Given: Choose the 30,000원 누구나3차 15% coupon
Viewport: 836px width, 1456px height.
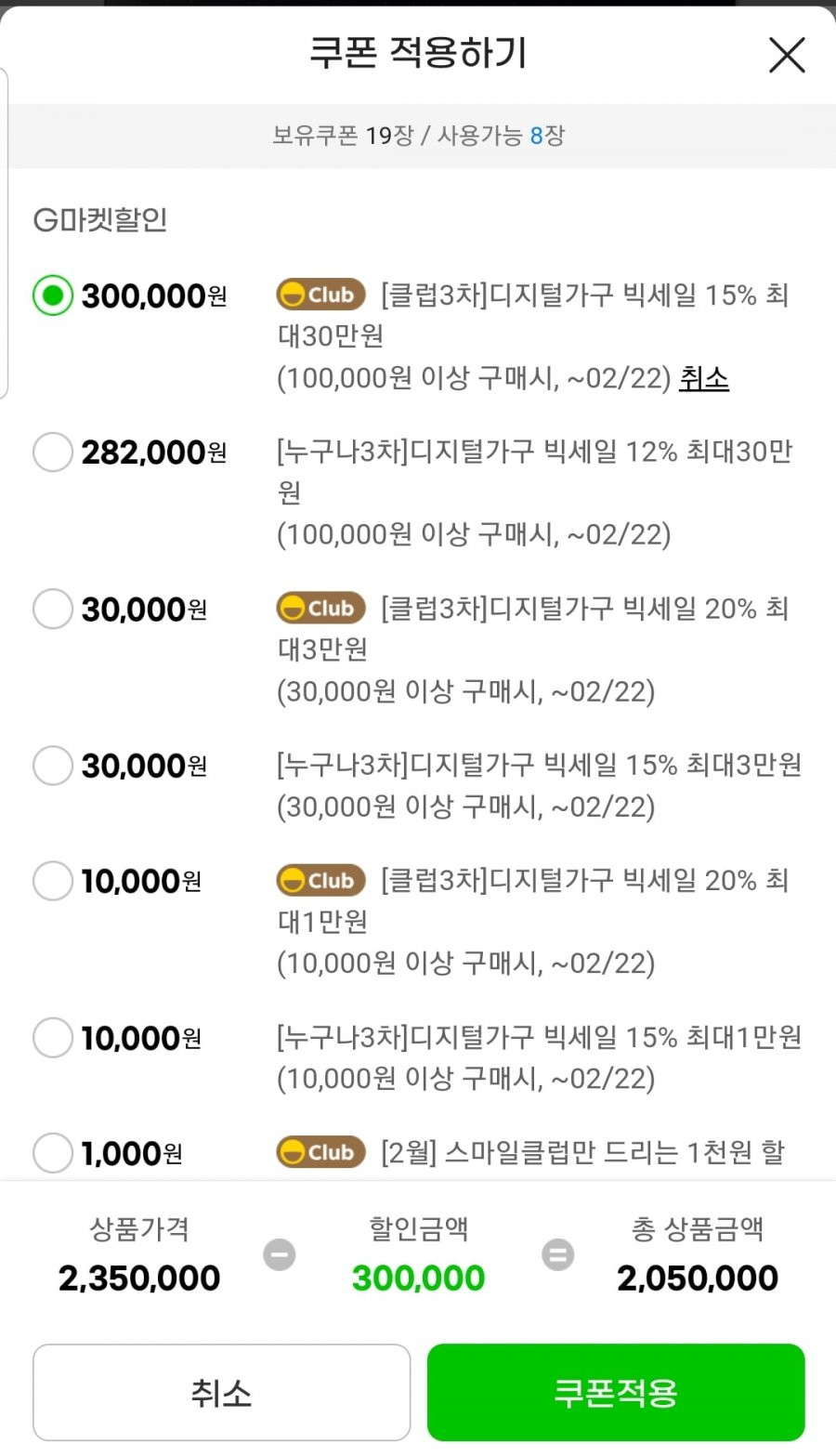Looking at the screenshot, I should (x=53, y=766).
